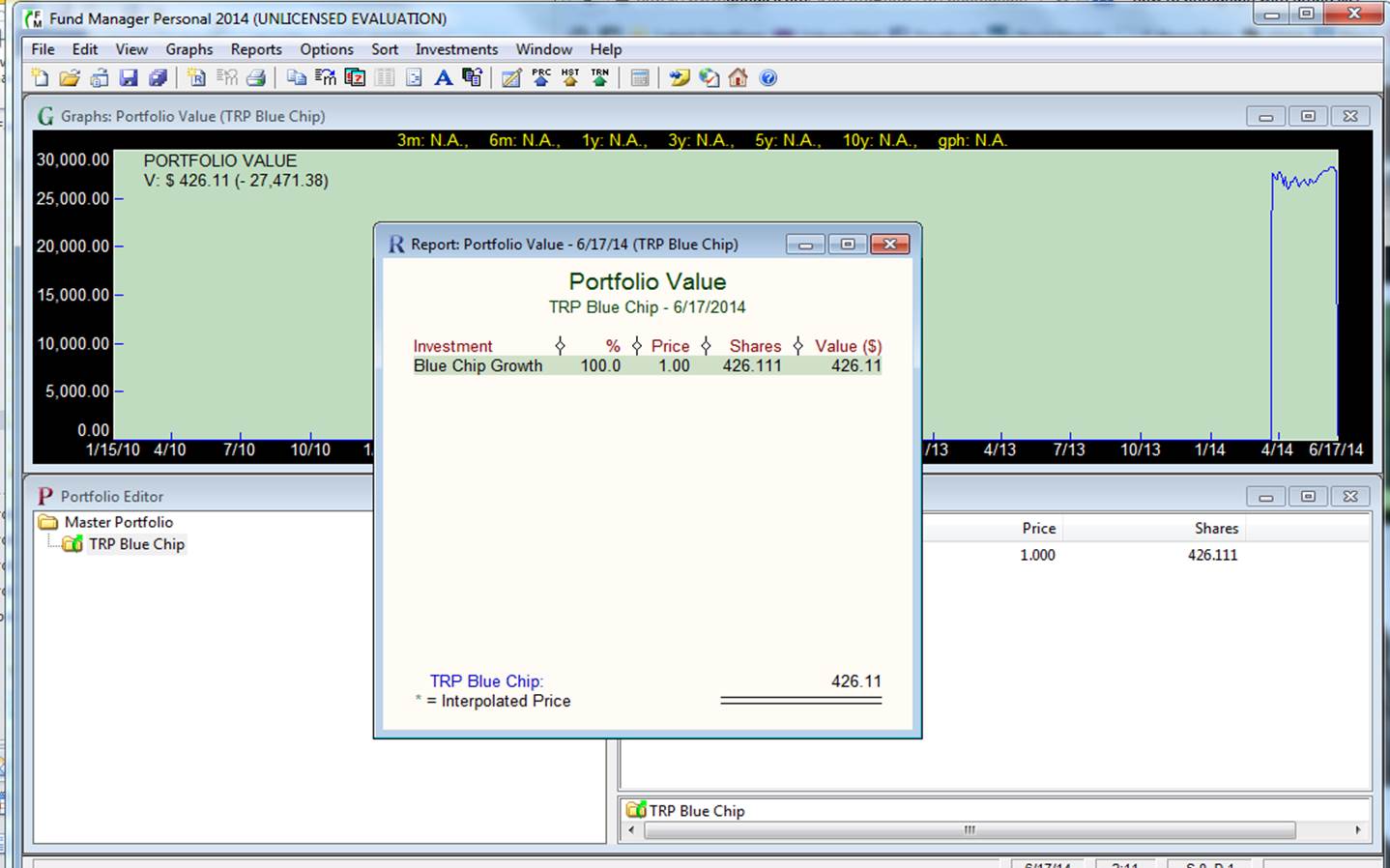This screenshot has height=868, width=1390.
Task: Click the small page icon left of Font 'A'
Action: click(414, 78)
